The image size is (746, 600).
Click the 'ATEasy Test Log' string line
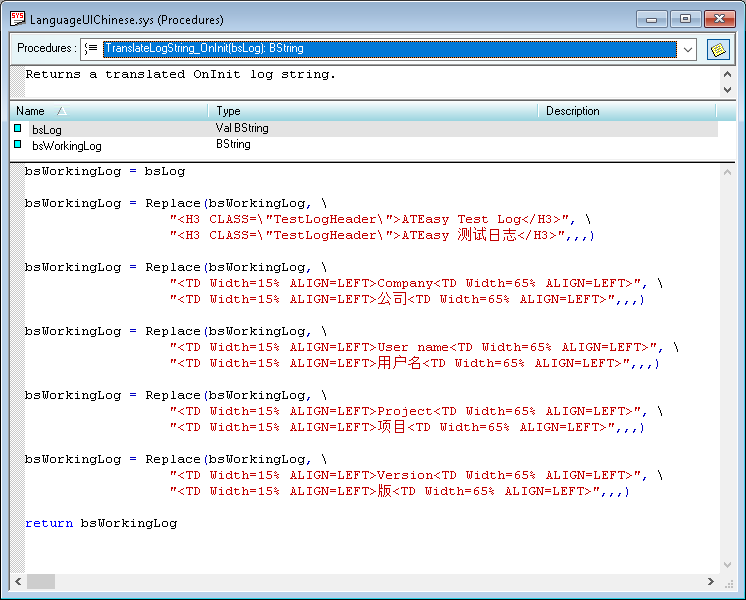(x=380, y=219)
